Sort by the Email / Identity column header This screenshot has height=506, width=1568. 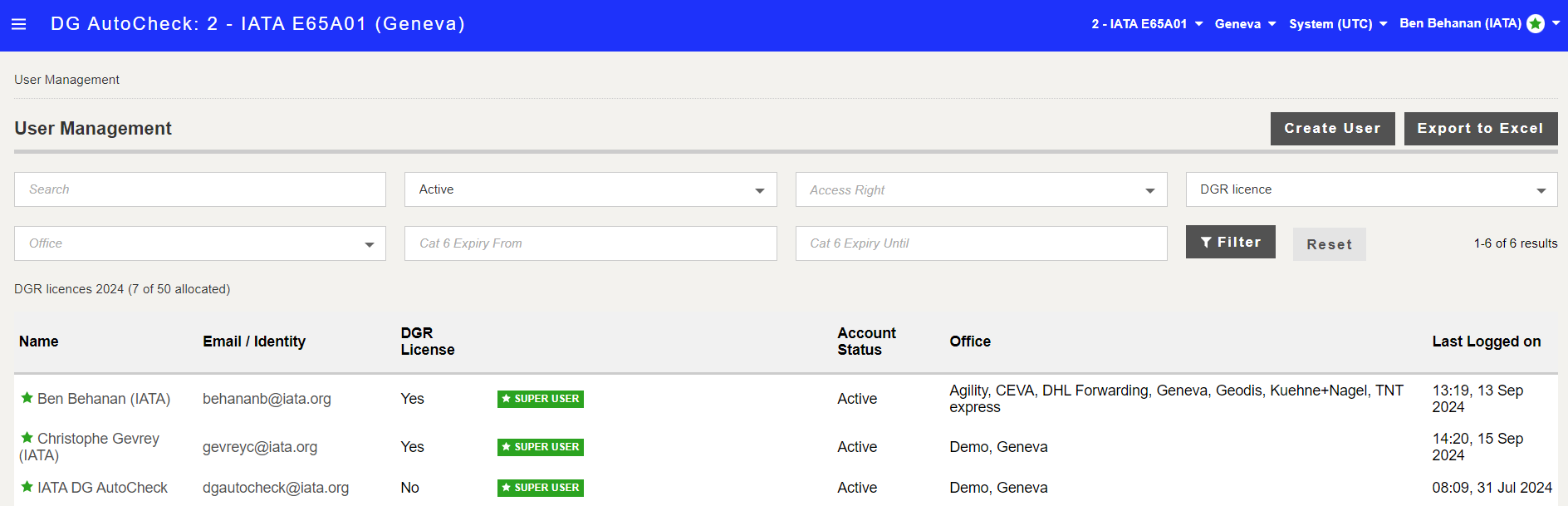pos(254,341)
